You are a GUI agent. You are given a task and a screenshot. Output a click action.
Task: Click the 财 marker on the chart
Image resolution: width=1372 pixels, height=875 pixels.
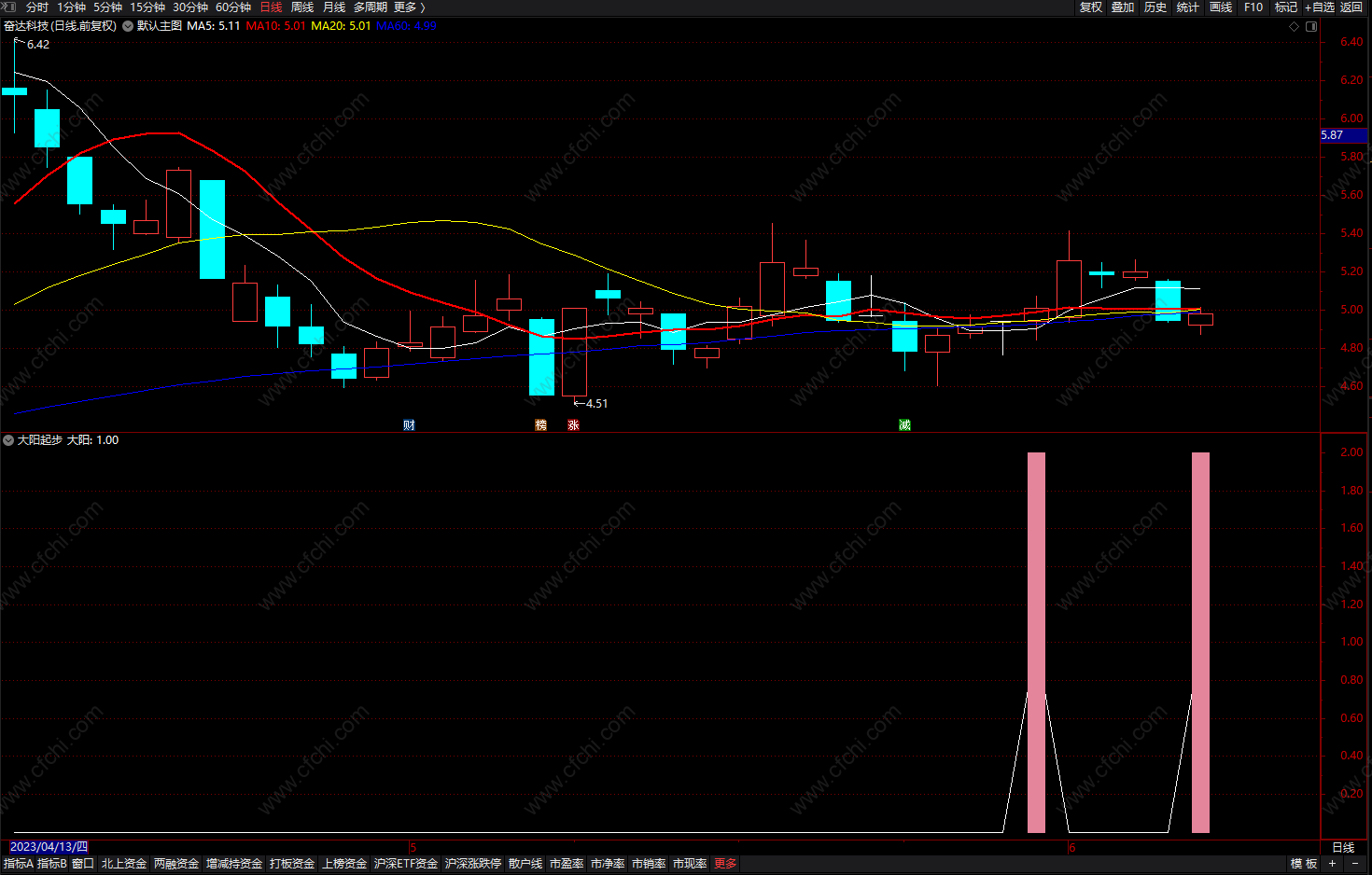[x=409, y=425]
